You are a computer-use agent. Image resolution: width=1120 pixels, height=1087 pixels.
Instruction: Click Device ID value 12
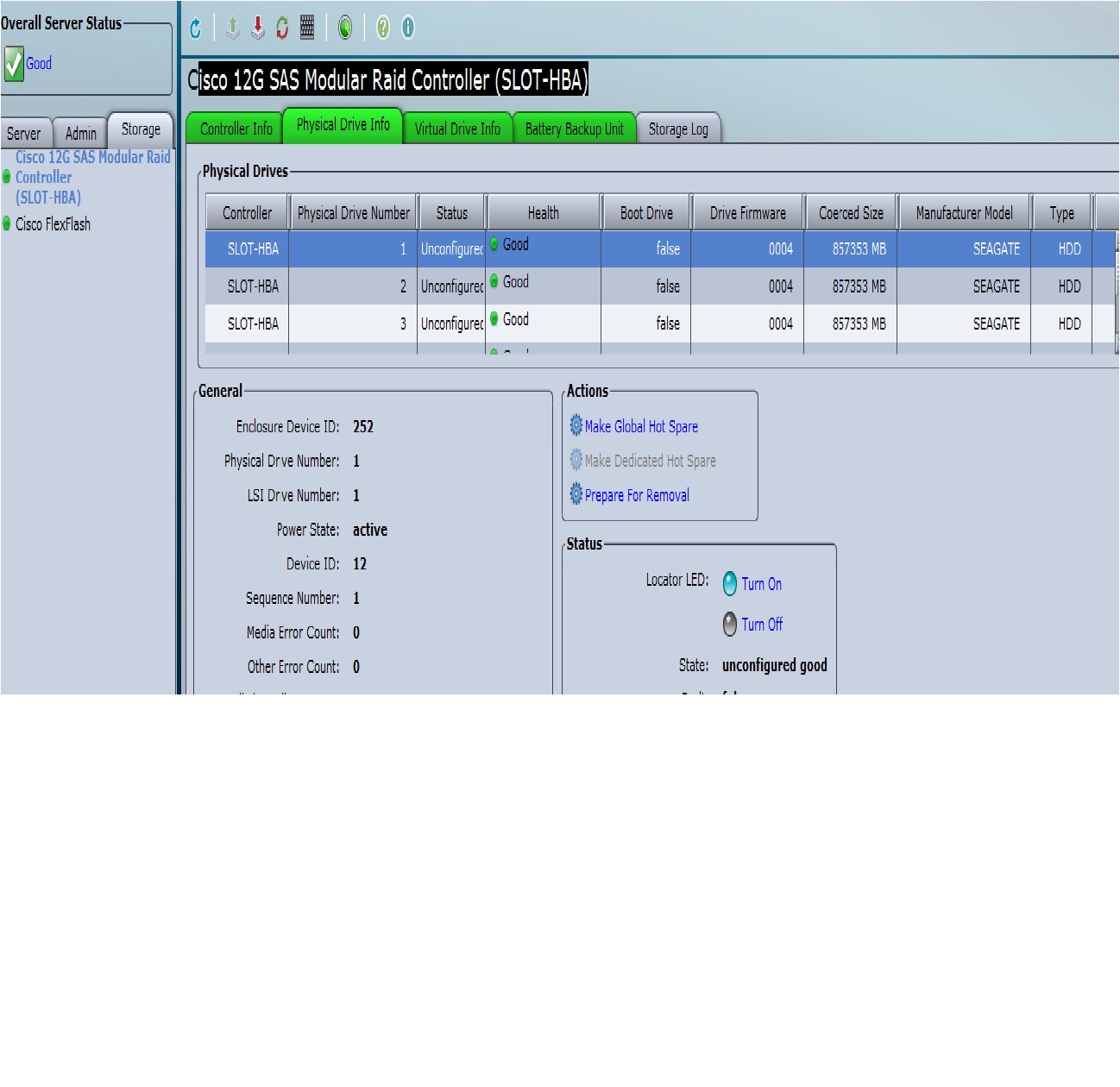[360, 564]
